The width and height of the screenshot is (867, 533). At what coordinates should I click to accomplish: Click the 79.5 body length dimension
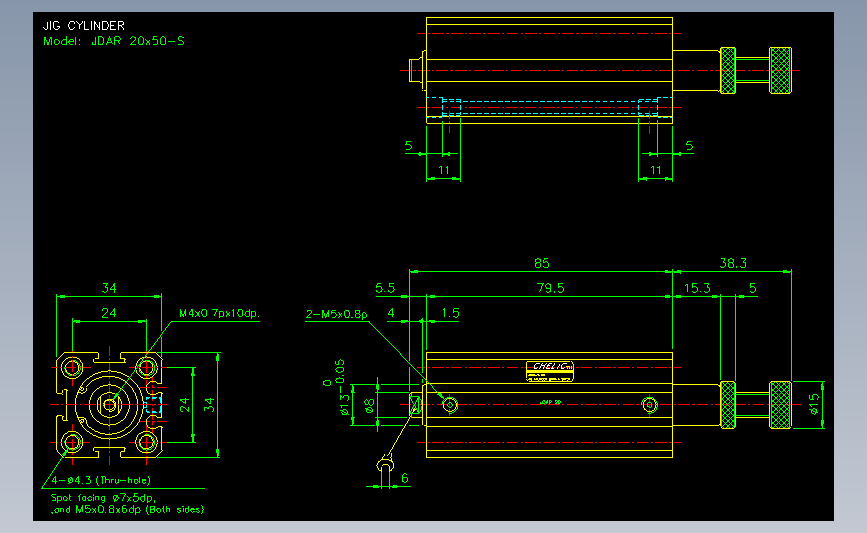550,288
